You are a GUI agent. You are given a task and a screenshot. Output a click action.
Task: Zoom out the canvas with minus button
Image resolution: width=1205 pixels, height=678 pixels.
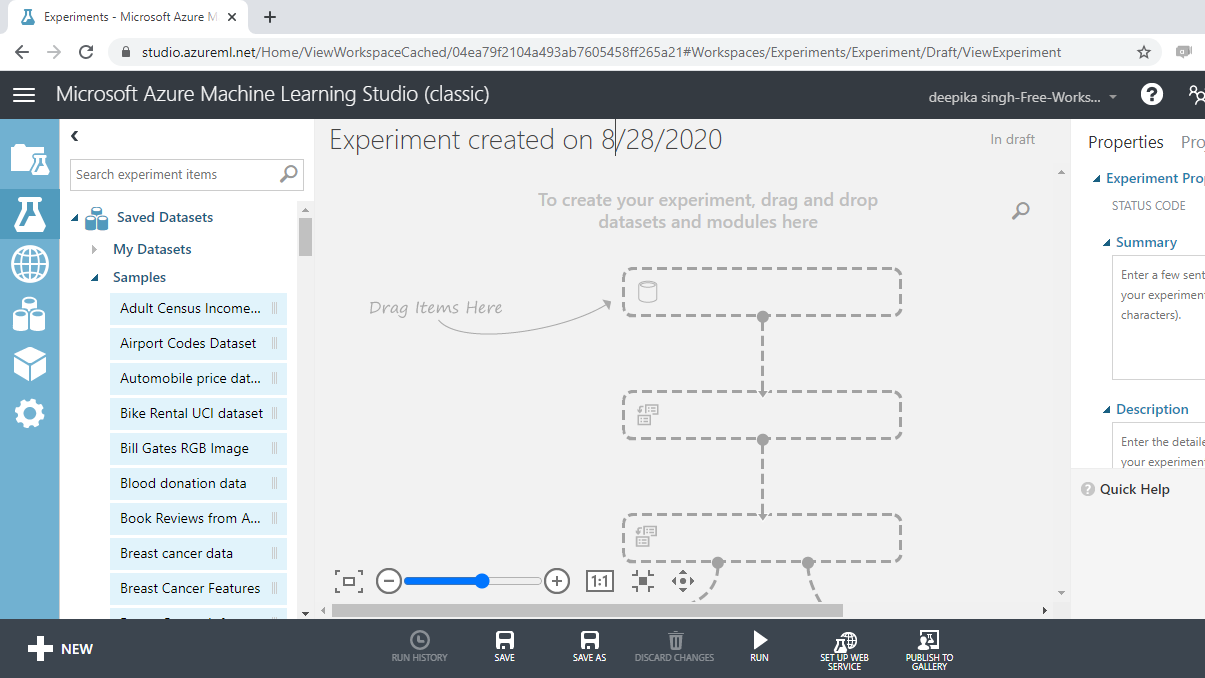tap(389, 581)
